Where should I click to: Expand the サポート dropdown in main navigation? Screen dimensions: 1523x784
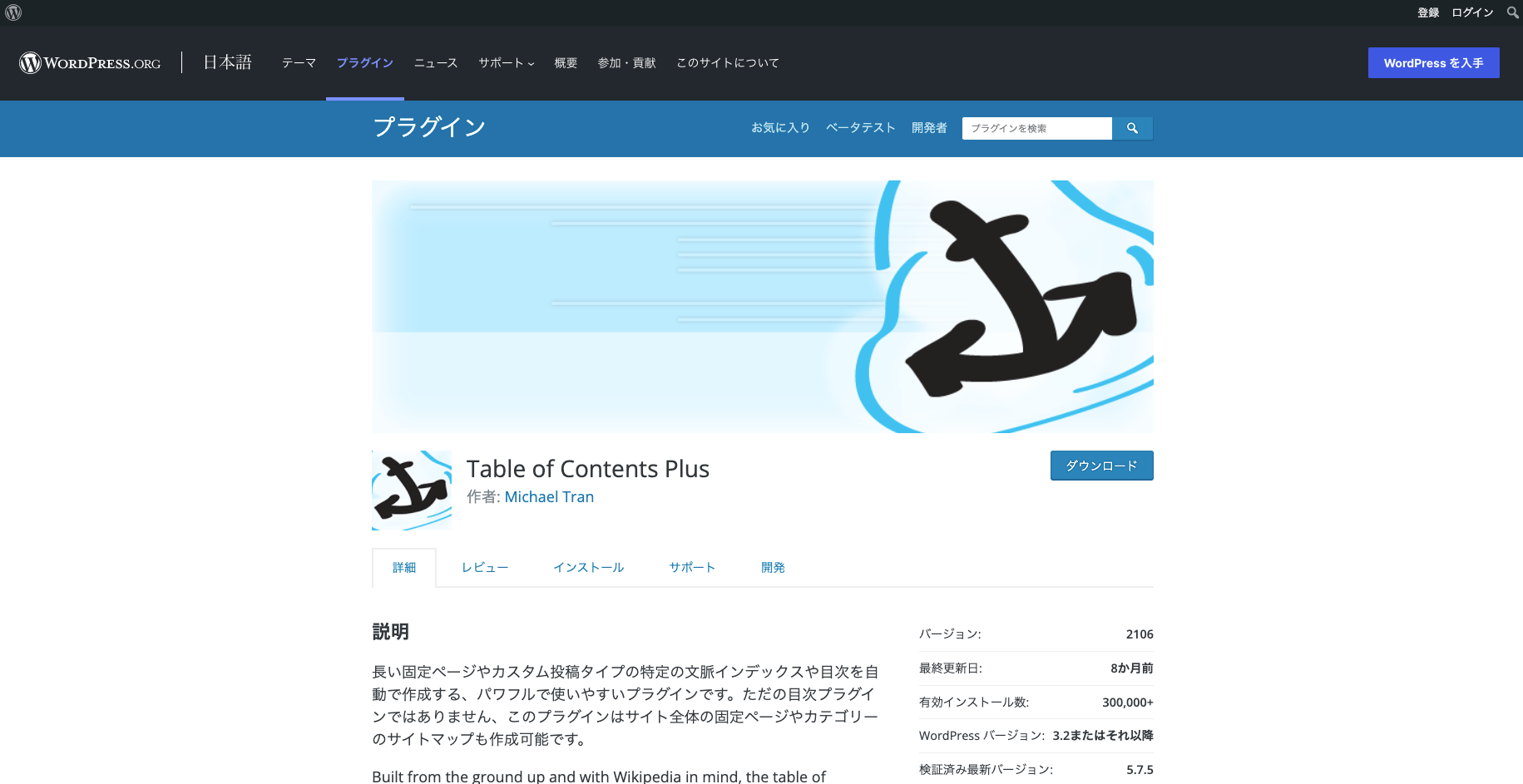[x=506, y=63]
